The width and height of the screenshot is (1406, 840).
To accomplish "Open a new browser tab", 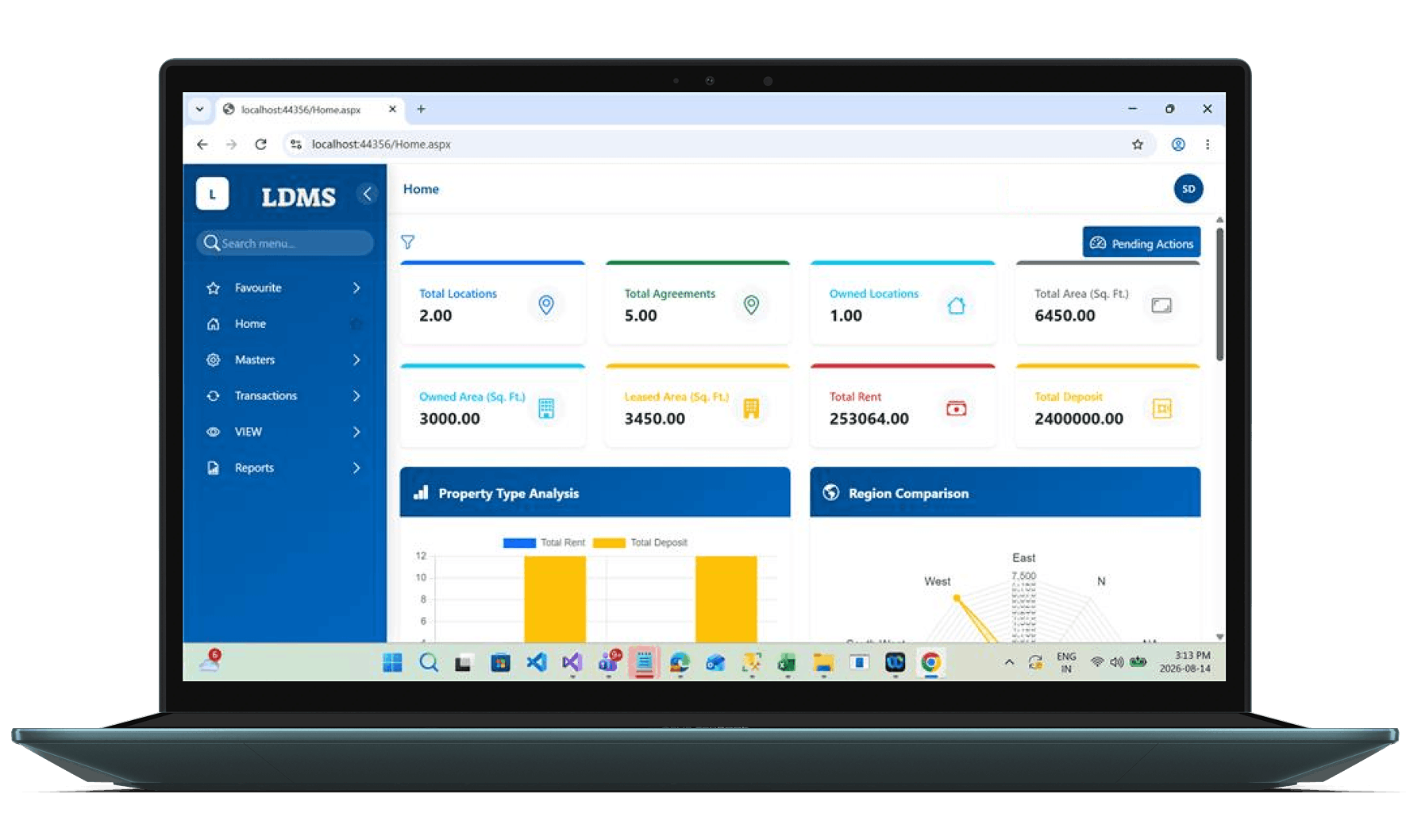I will 422,110.
